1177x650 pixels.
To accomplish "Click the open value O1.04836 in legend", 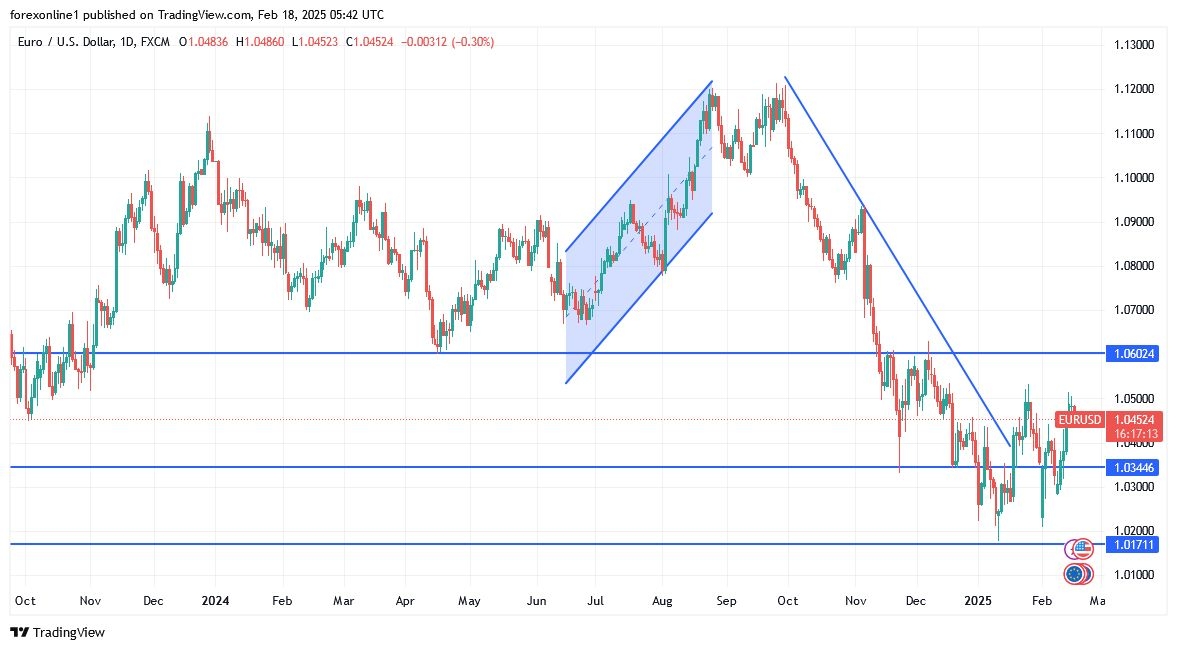I will pyautogui.click(x=207, y=42).
